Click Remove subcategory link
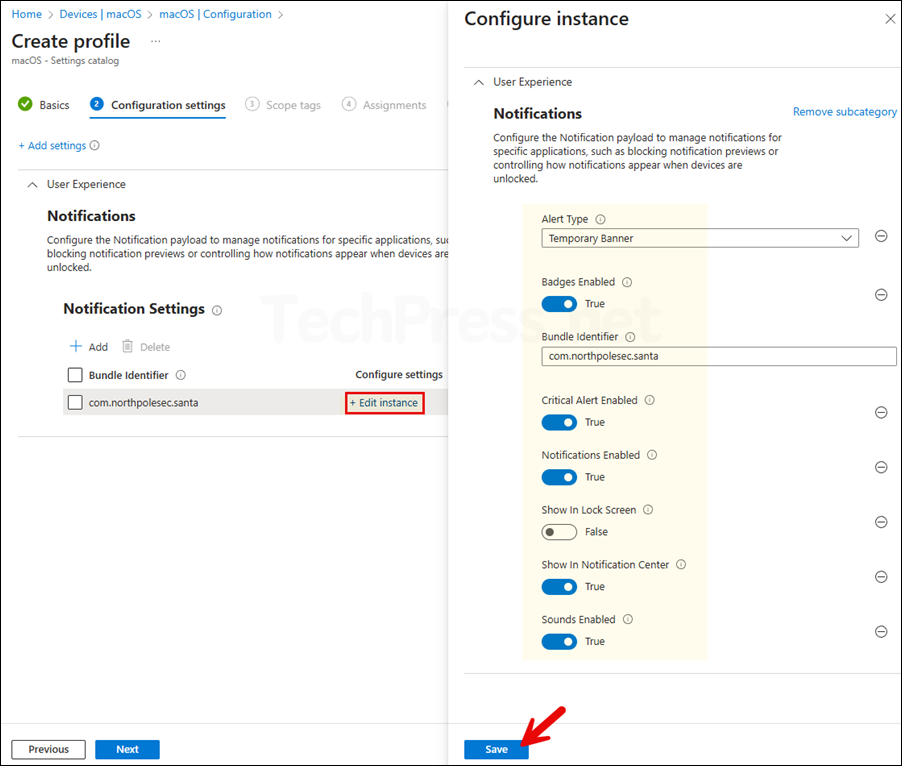 click(844, 112)
